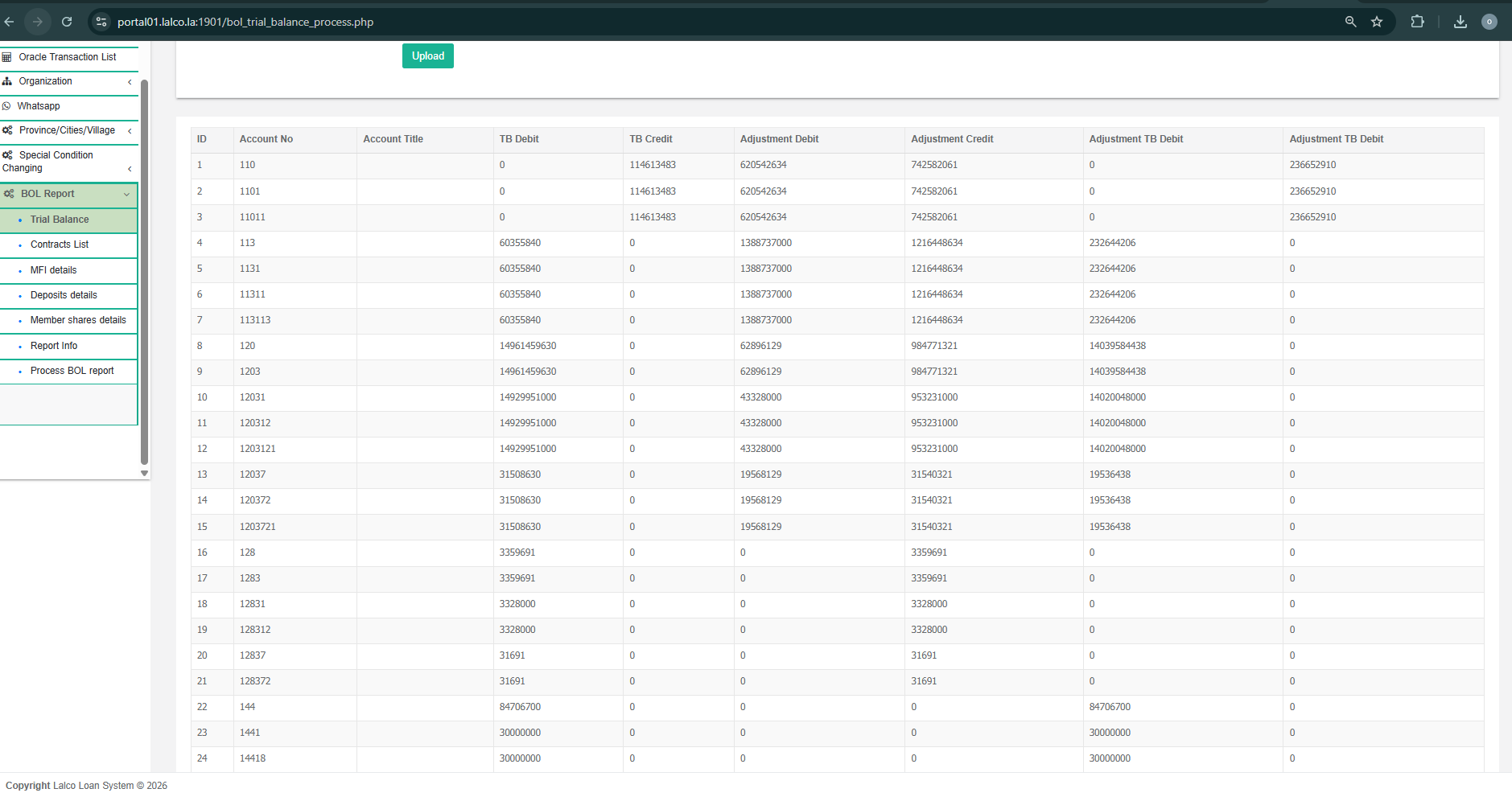
Task: Click the sidebar scroll down arrow
Action: (x=144, y=473)
